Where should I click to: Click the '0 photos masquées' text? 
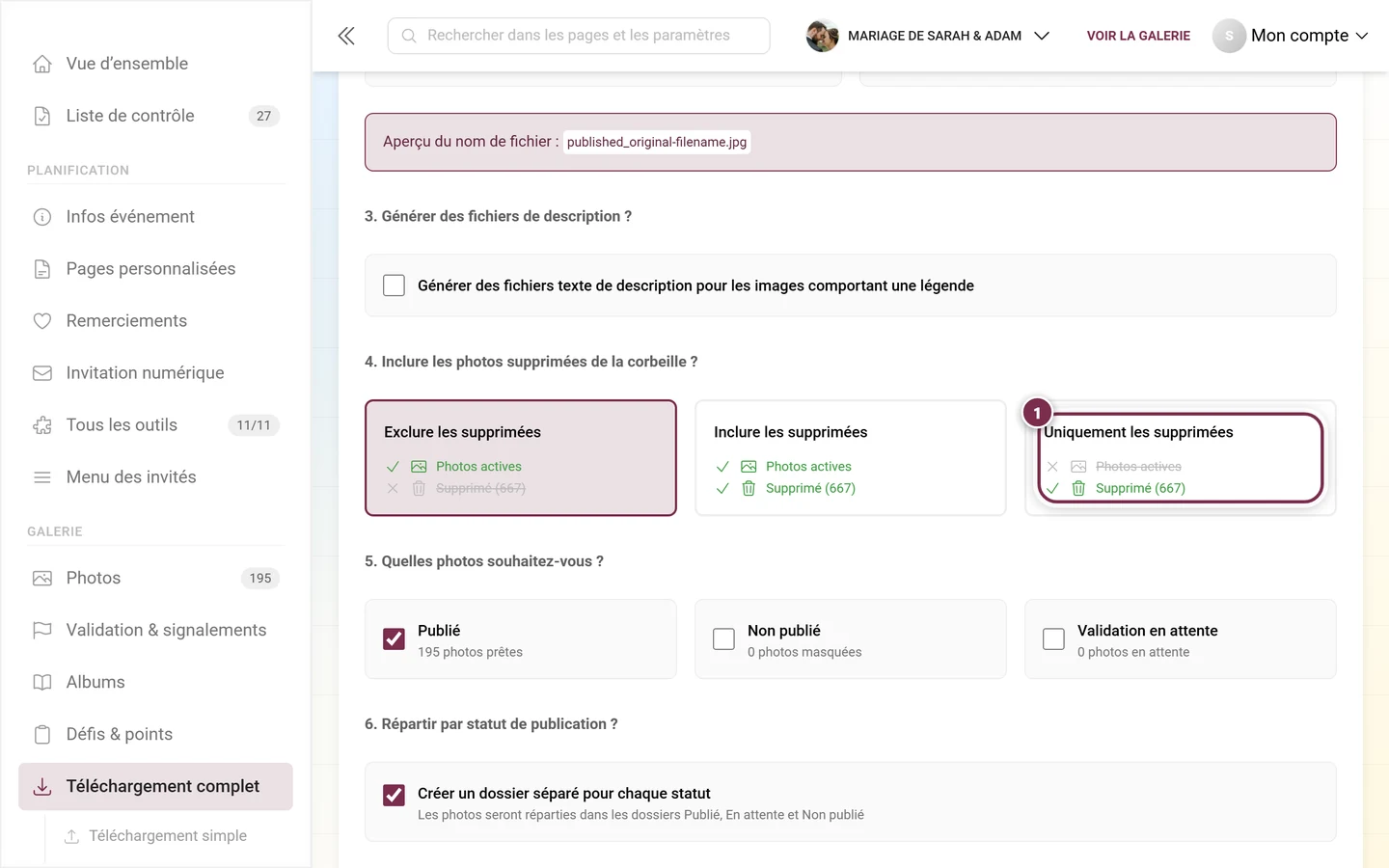804,652
